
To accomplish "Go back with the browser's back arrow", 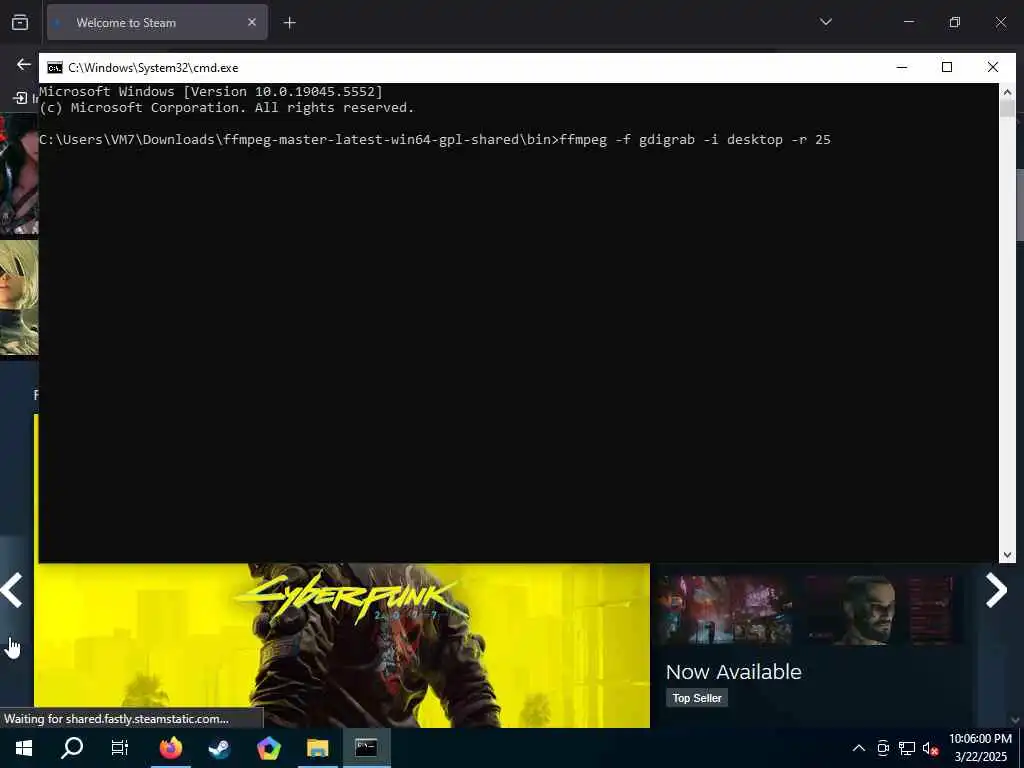I will click(x=24, y=64).
